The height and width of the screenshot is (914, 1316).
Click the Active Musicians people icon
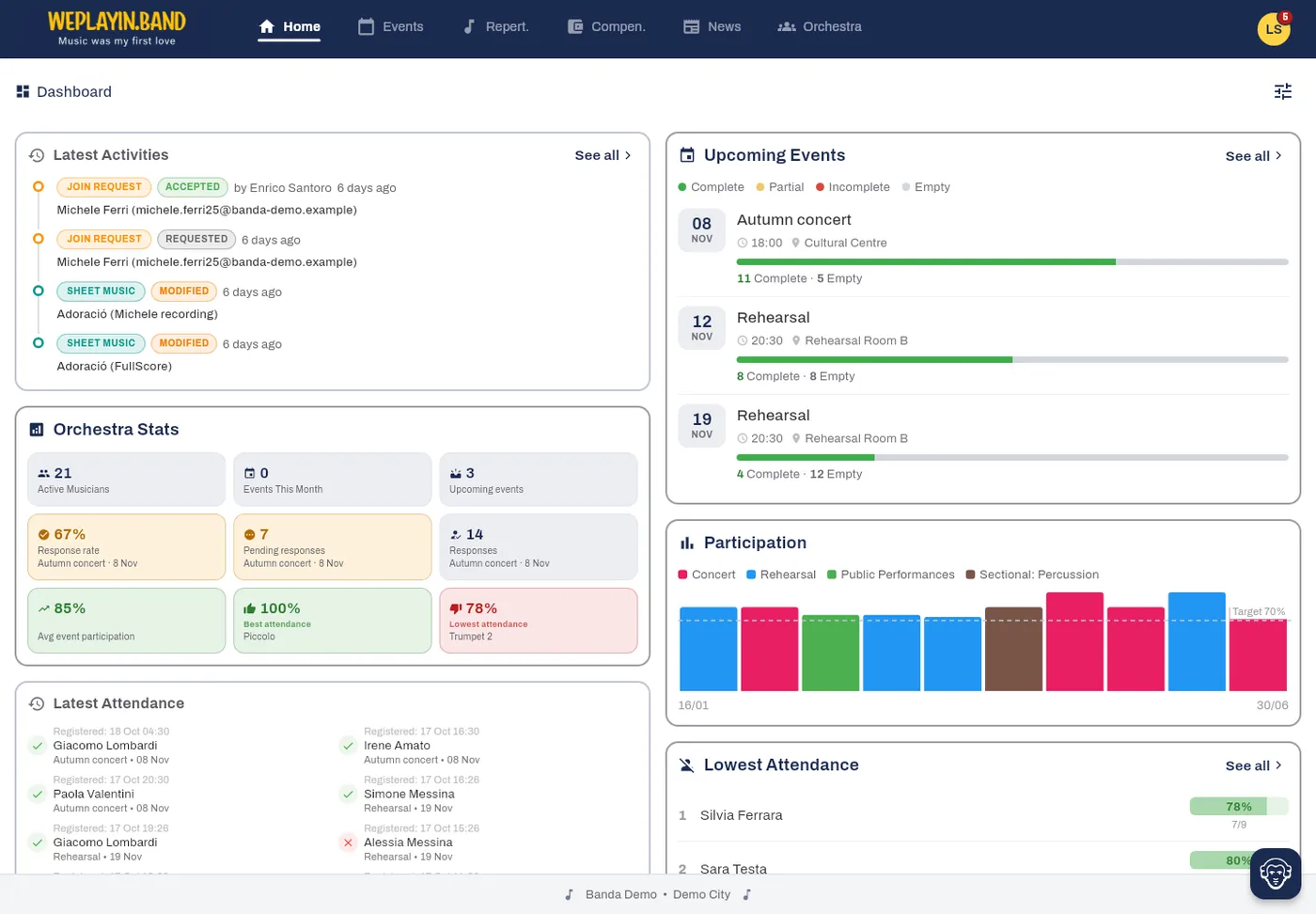43,473
